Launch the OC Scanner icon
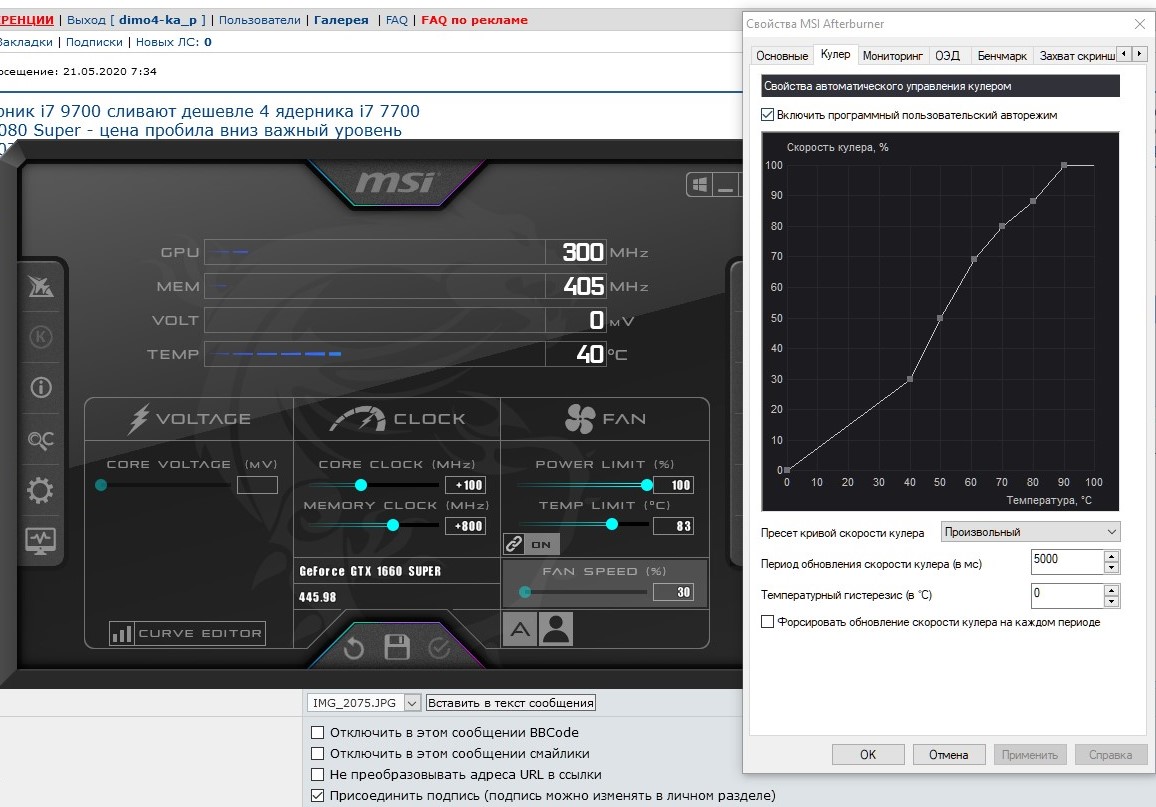 pyautogui.click(x=41, y=440)
